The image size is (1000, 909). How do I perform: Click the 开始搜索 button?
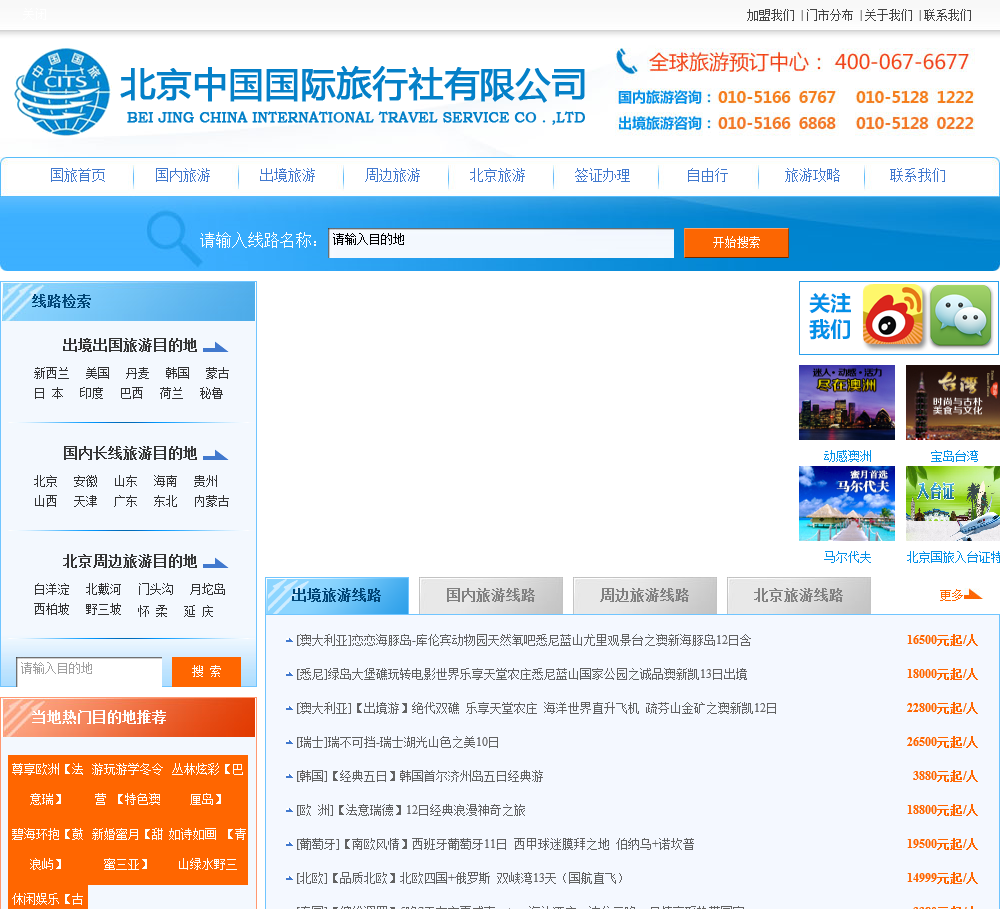[736, 242]
